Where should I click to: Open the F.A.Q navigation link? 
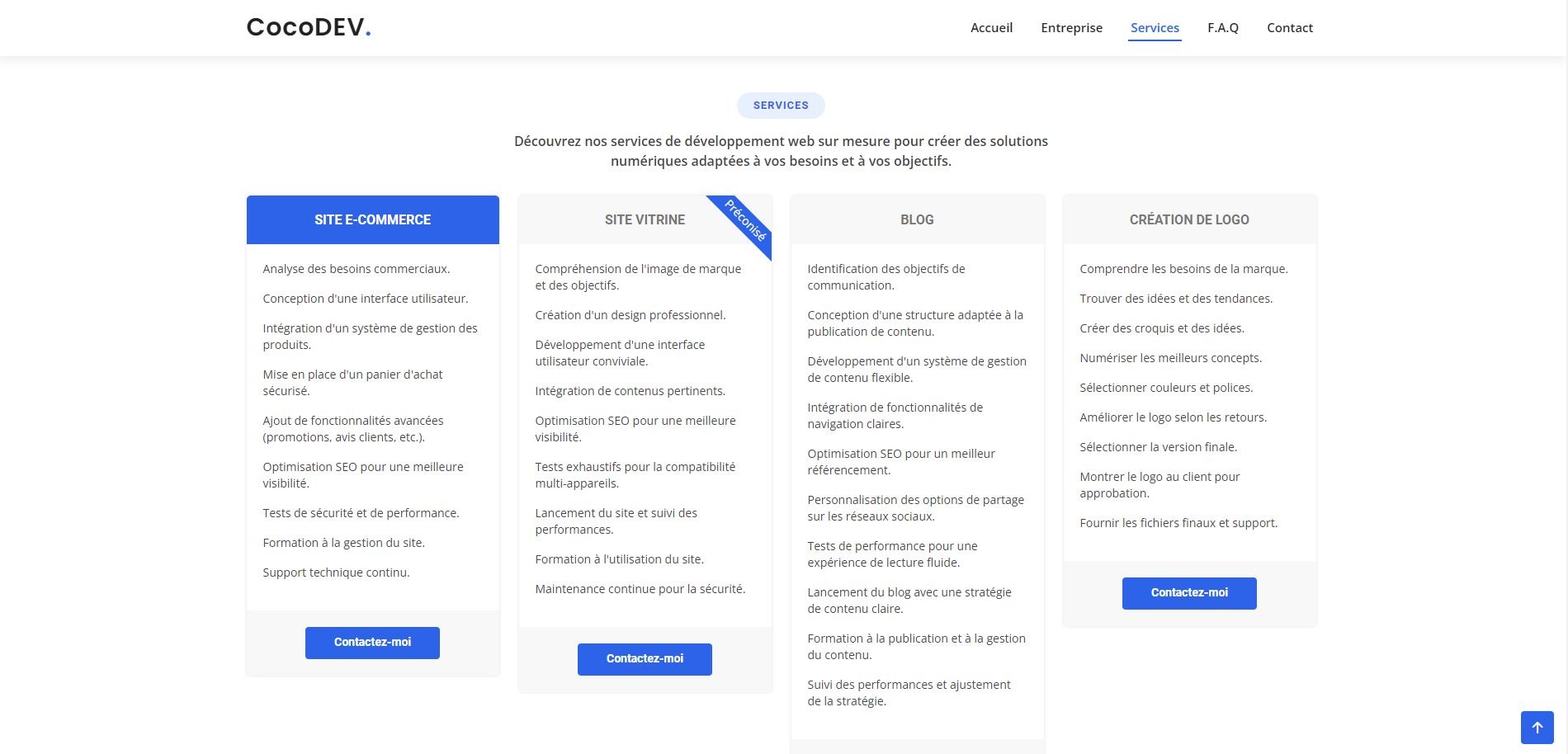[1222, 28]
